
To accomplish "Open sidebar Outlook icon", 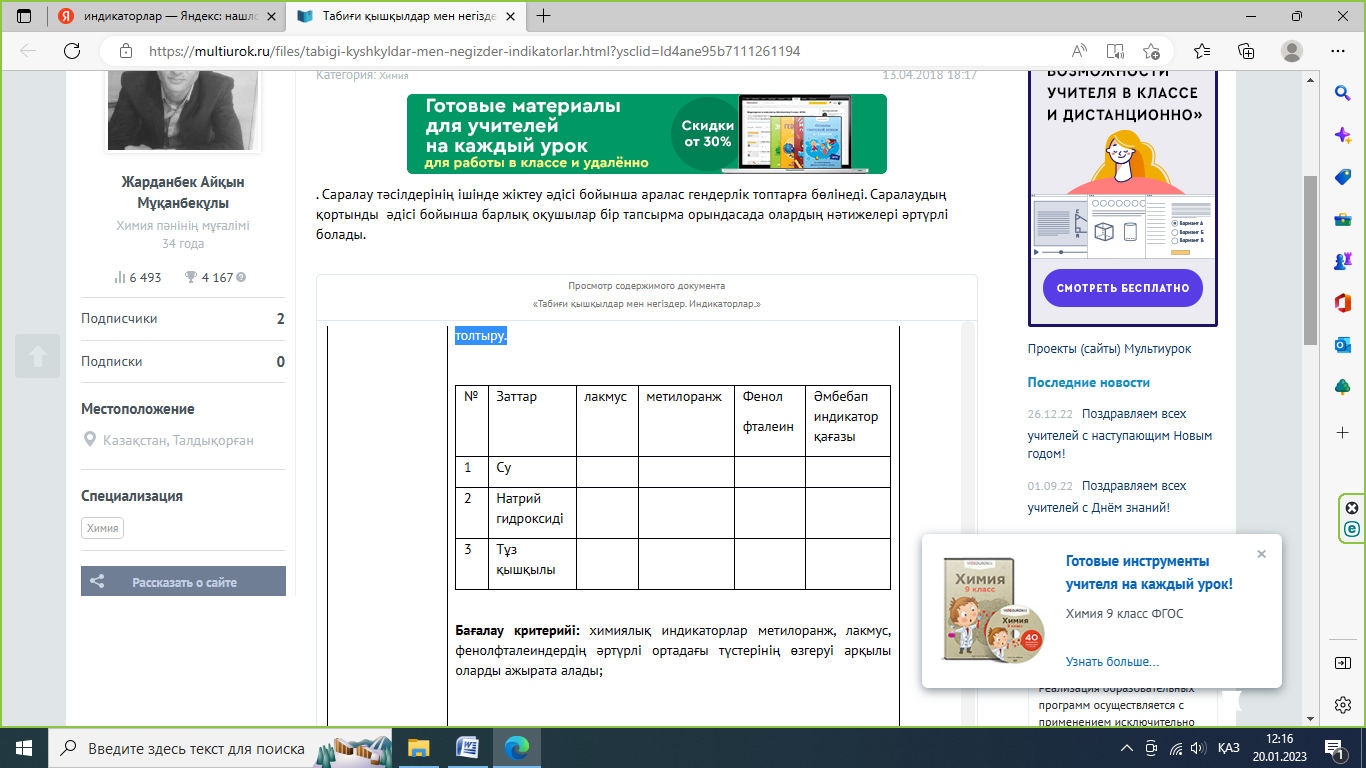I will [1343, 345].
